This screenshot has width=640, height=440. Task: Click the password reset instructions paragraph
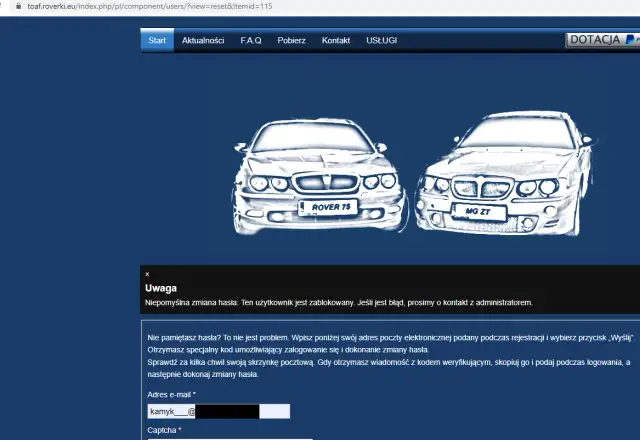pyautogui.click(x=390, y=356)
